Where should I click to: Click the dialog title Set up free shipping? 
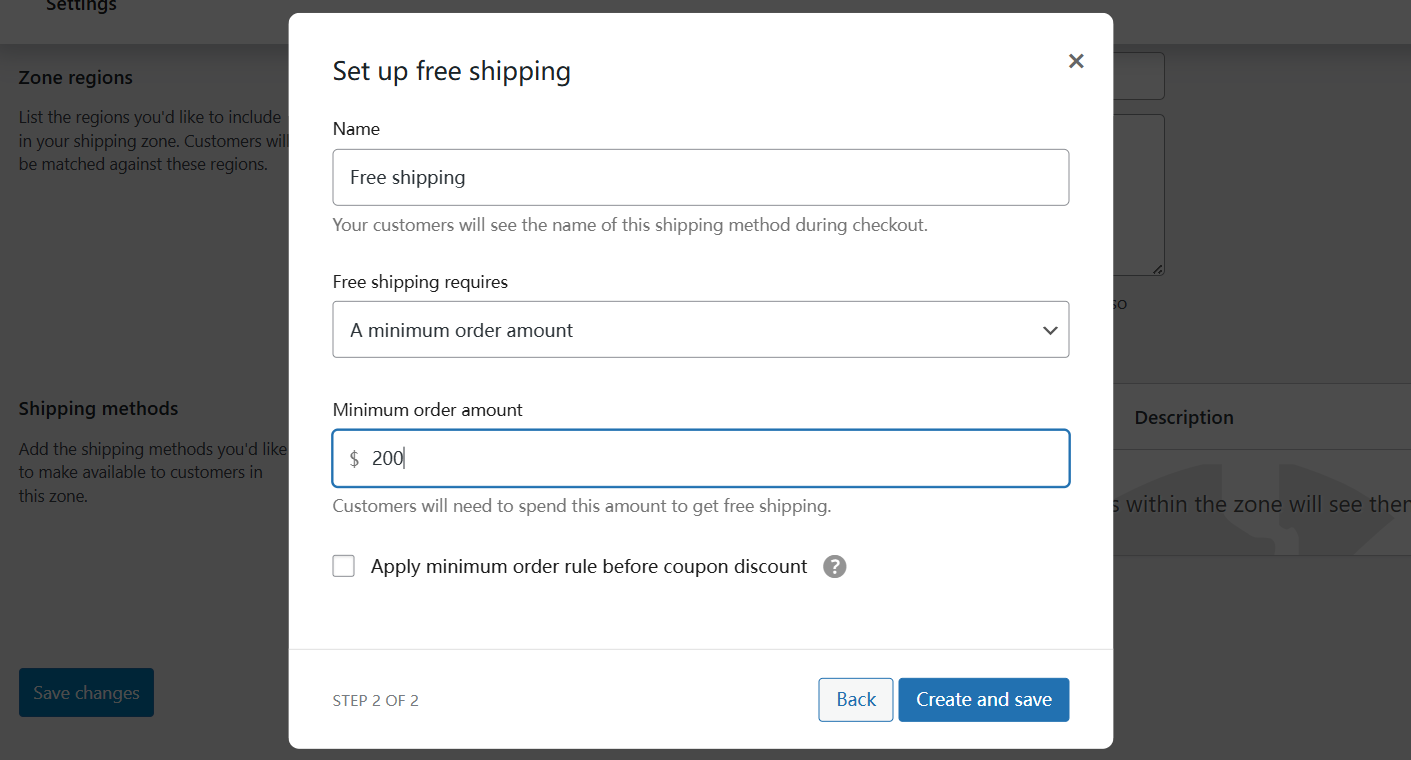pos(451,70)
